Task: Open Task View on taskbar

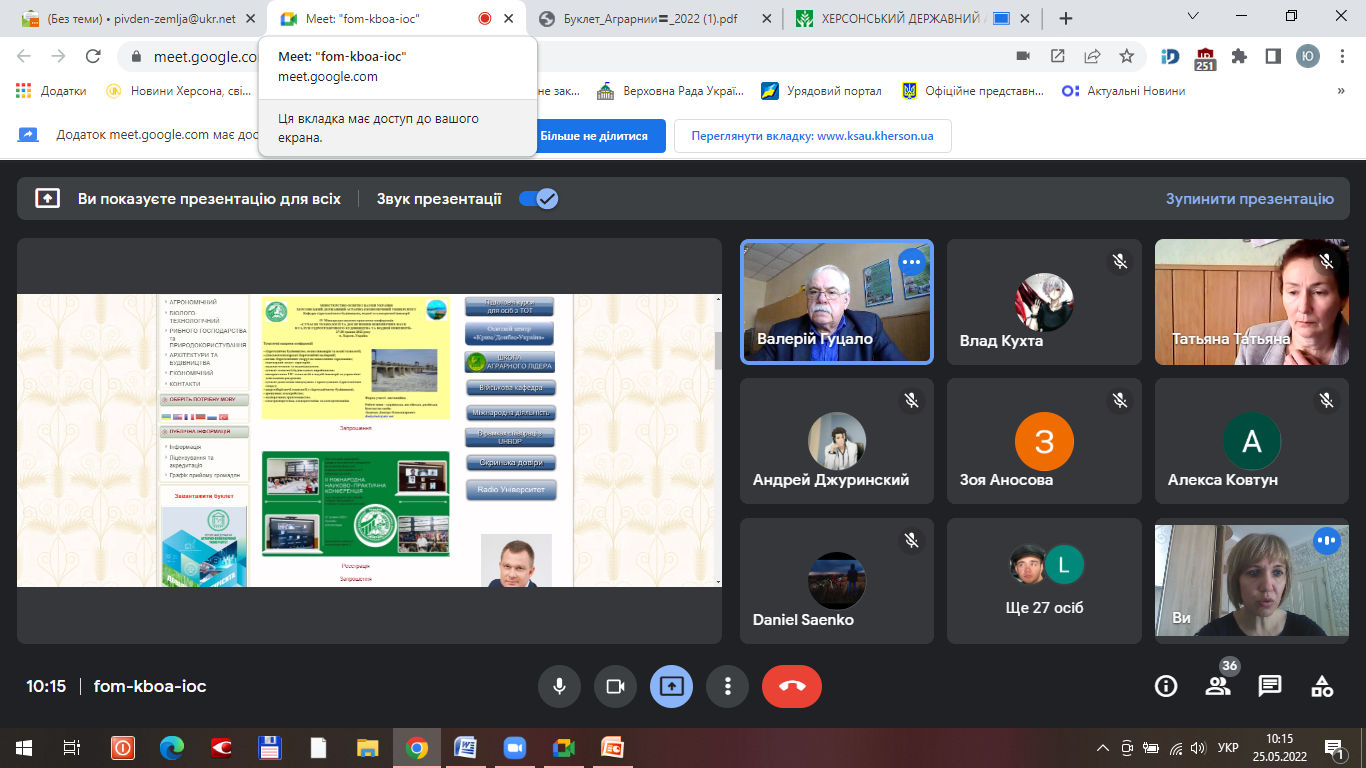Action: point(71,747)
